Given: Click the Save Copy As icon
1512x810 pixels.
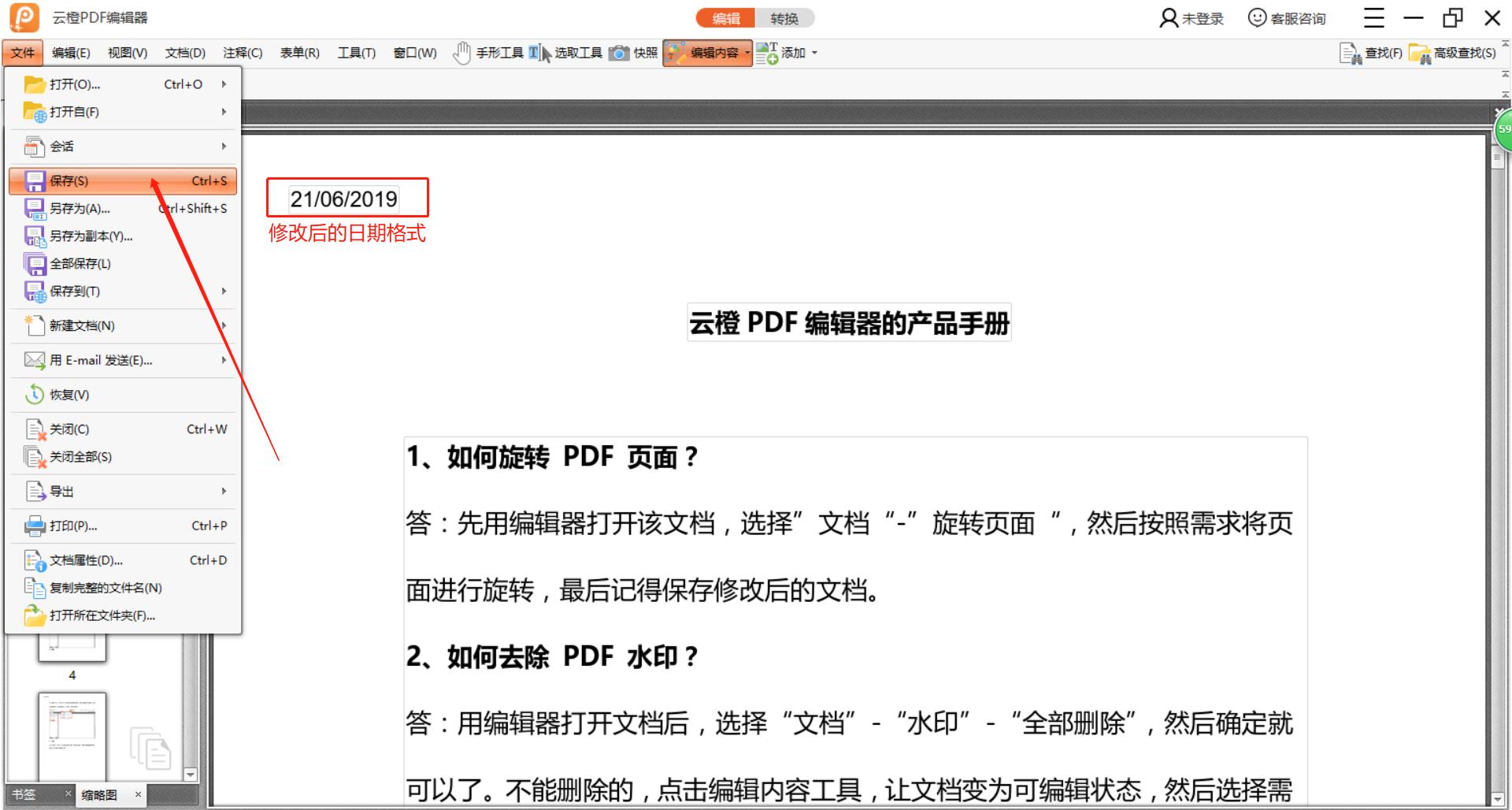Looking at the screenshot, I should [x=35, y=236].
